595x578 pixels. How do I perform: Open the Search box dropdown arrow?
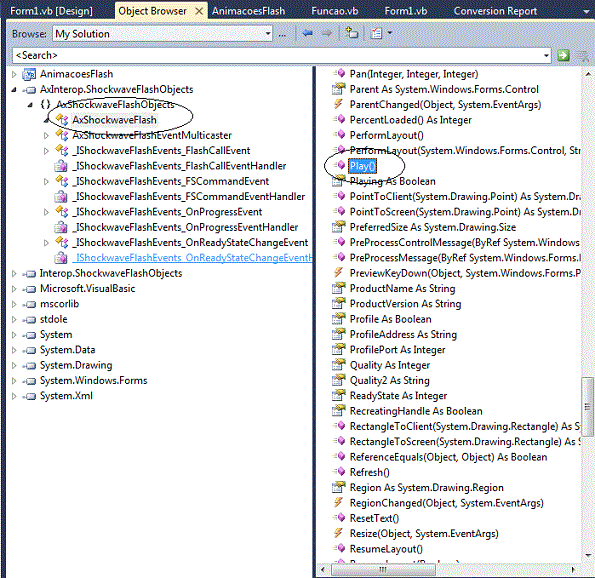[x=546, y=55]
